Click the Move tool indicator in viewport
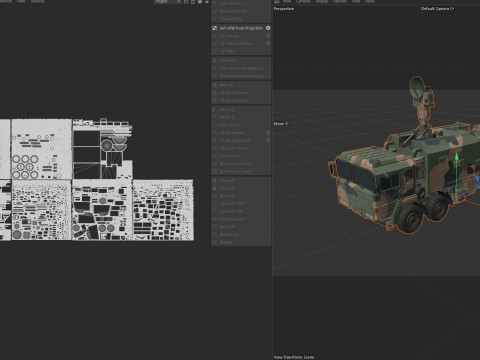The image size is (480, 360). (281, 124)
